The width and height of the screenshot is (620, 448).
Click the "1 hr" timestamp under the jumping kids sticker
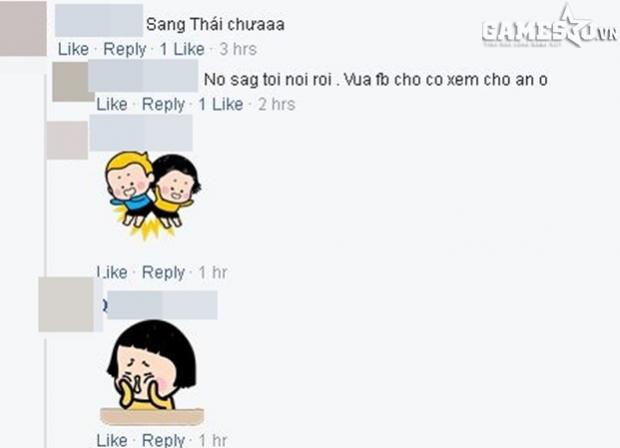pyautogui.click(x=213, y=272)
